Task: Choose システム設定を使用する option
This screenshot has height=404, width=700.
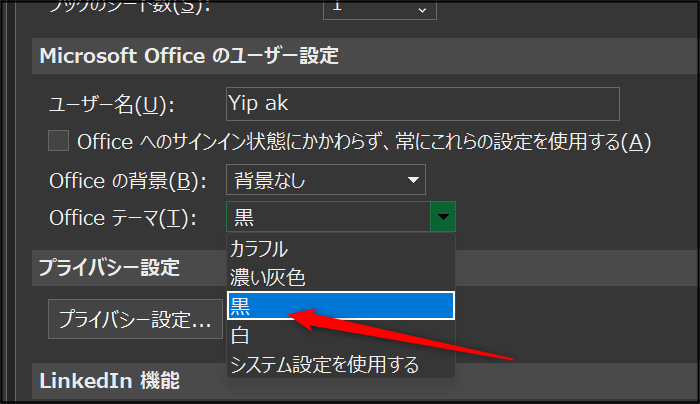Action: click(x=341, y=364)
